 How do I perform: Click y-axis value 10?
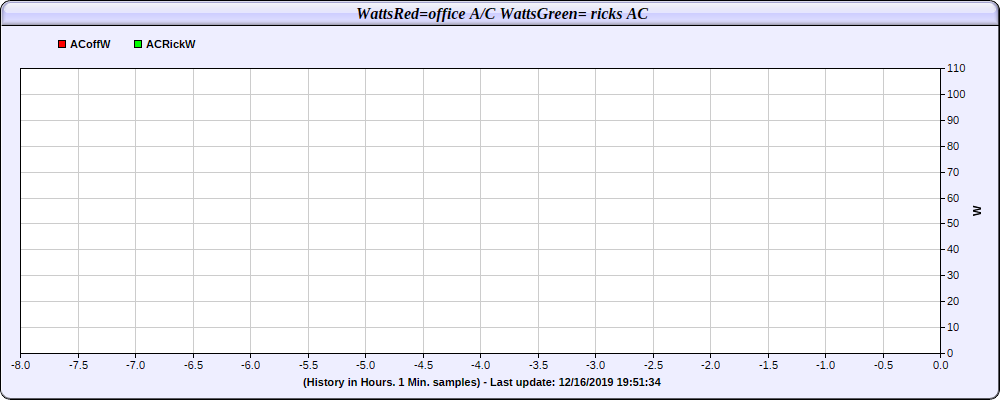(x=954, y=327)
